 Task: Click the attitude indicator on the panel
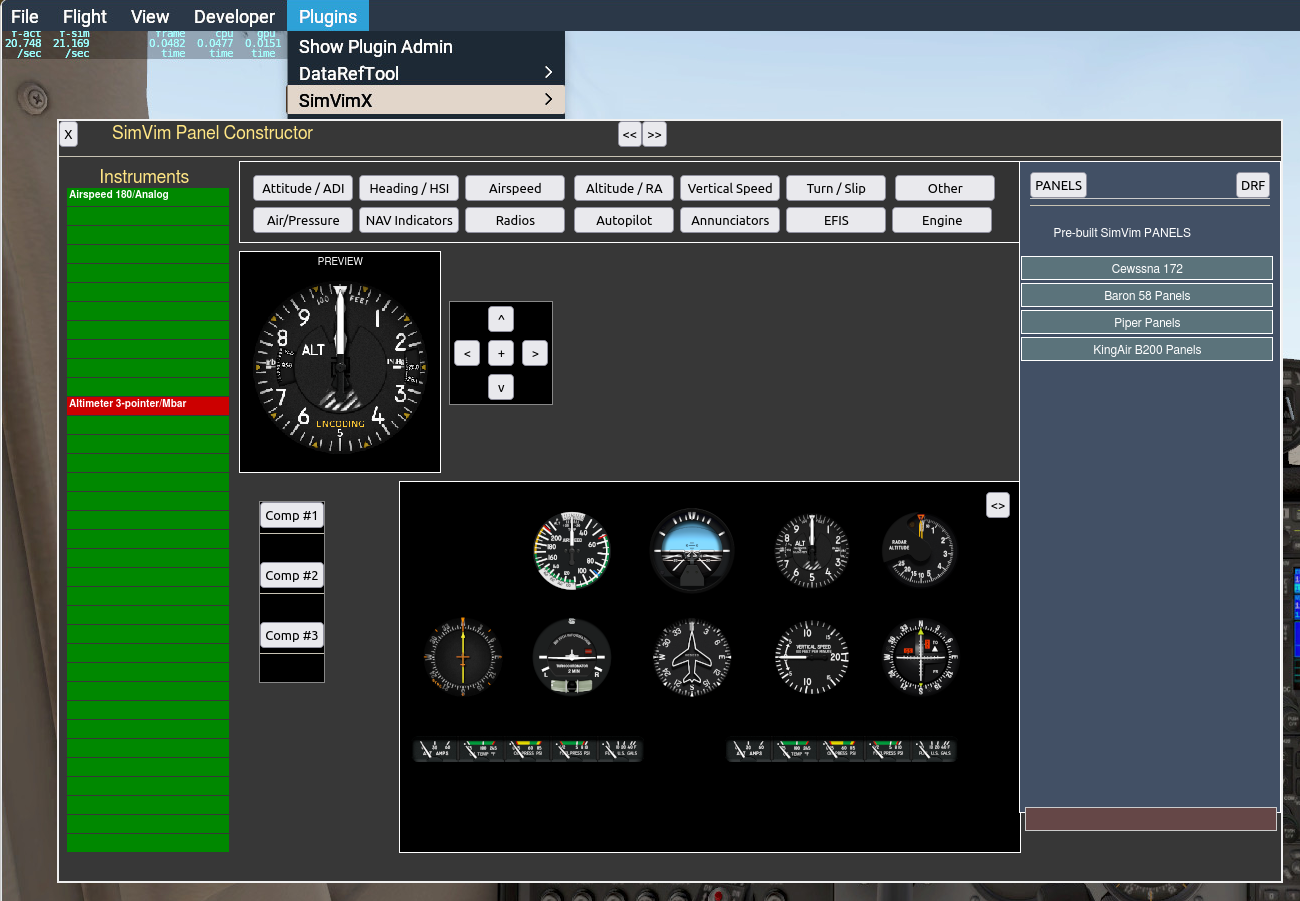tap(692, 549)
